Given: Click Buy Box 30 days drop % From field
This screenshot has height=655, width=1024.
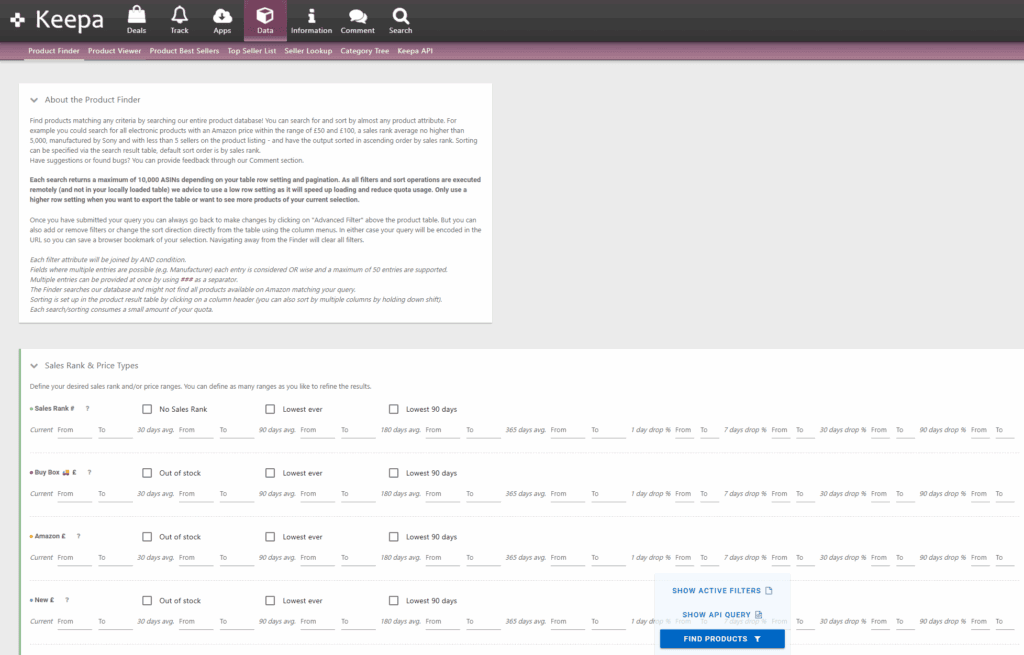Looking at the screenshot, I should tap(880, 494).
